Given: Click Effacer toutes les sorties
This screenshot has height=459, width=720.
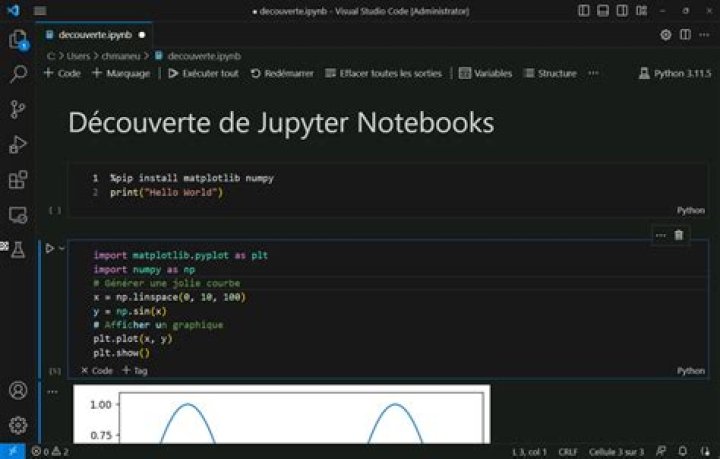Looking at the screenshot, I should [x=383, y=73].
